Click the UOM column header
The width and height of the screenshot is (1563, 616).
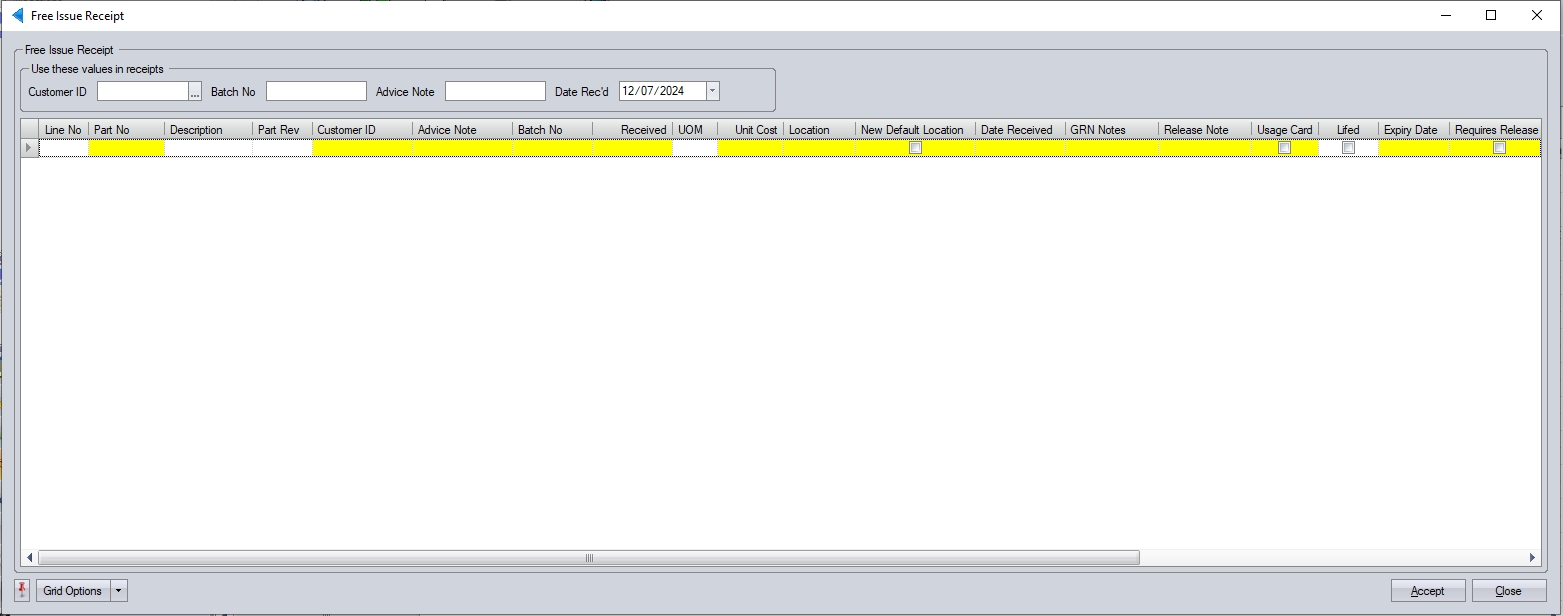coord(695,130)
